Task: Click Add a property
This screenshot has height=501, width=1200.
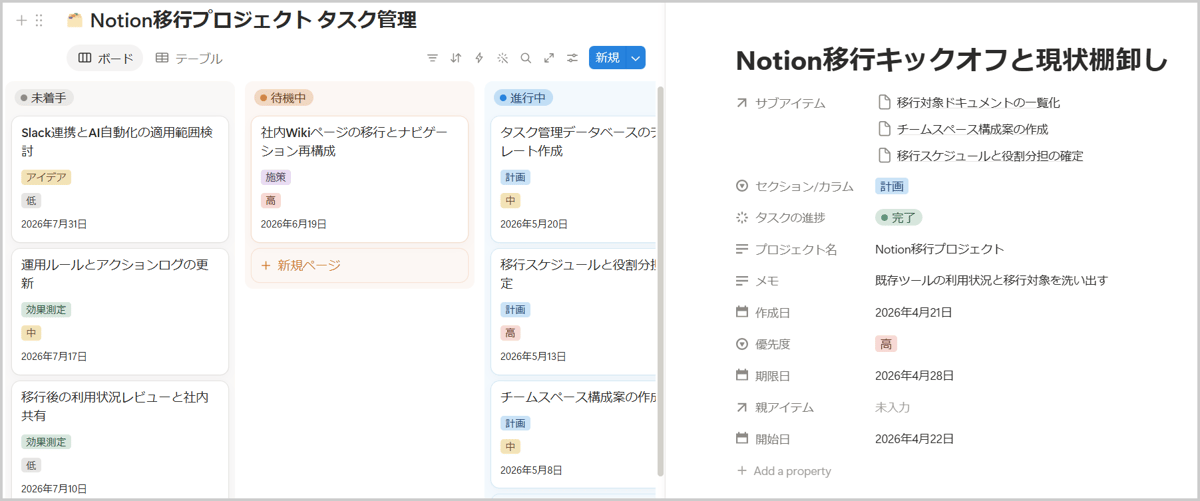Action: tap(784, 470)
